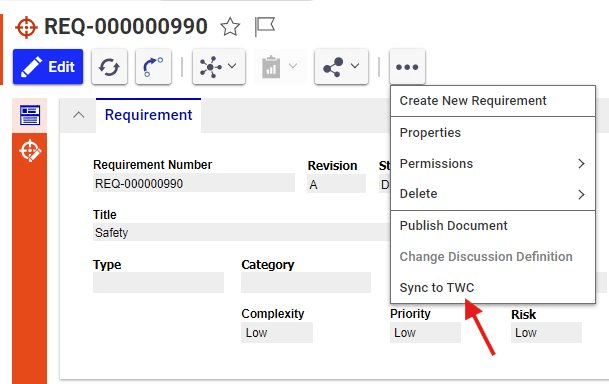Click the promote arrow toolbar icon

(153, 67)
